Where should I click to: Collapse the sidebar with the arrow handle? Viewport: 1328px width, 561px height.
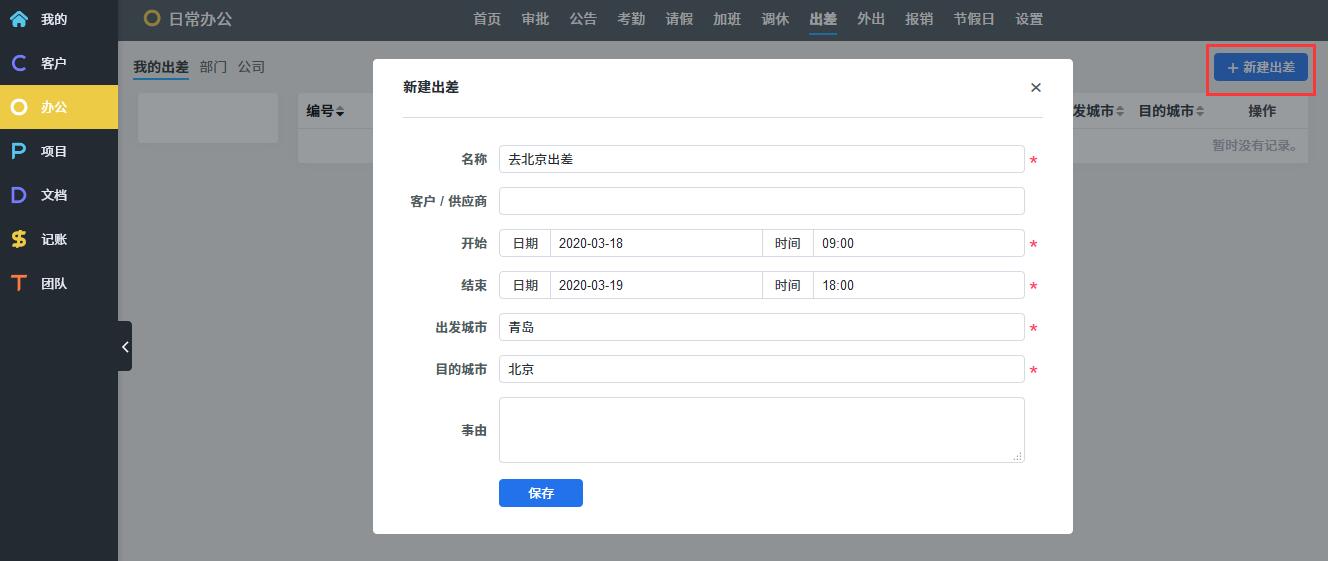[x=125, y=346]
